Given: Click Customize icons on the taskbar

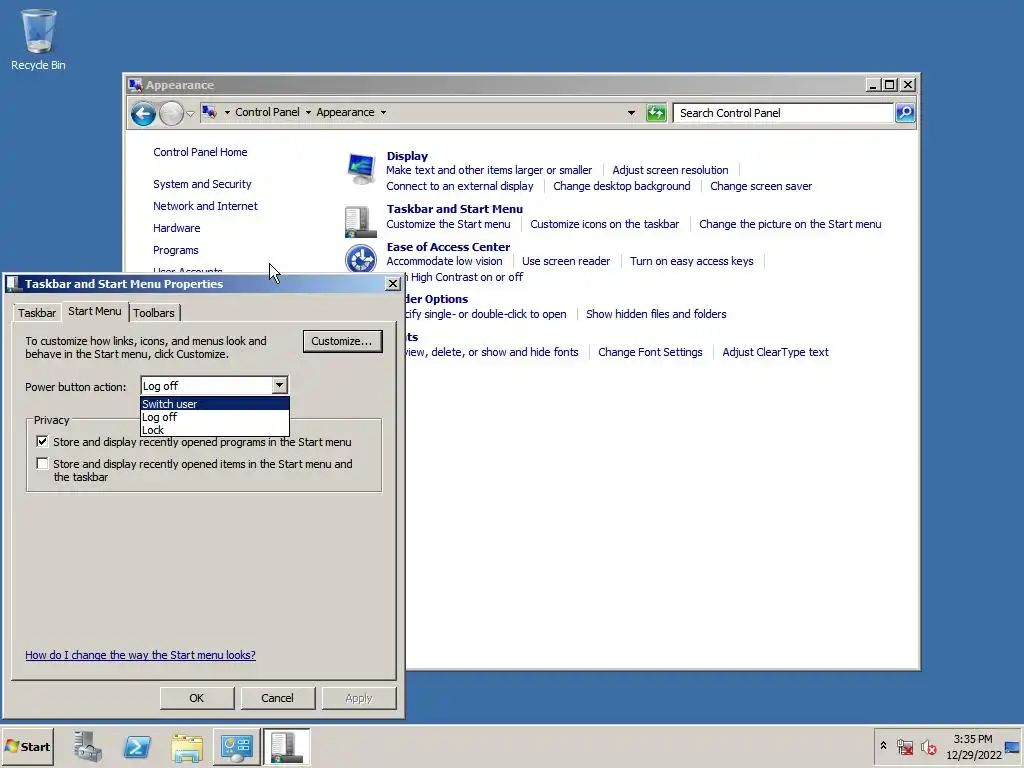Looking at the screenshot, I should [605, 224].
